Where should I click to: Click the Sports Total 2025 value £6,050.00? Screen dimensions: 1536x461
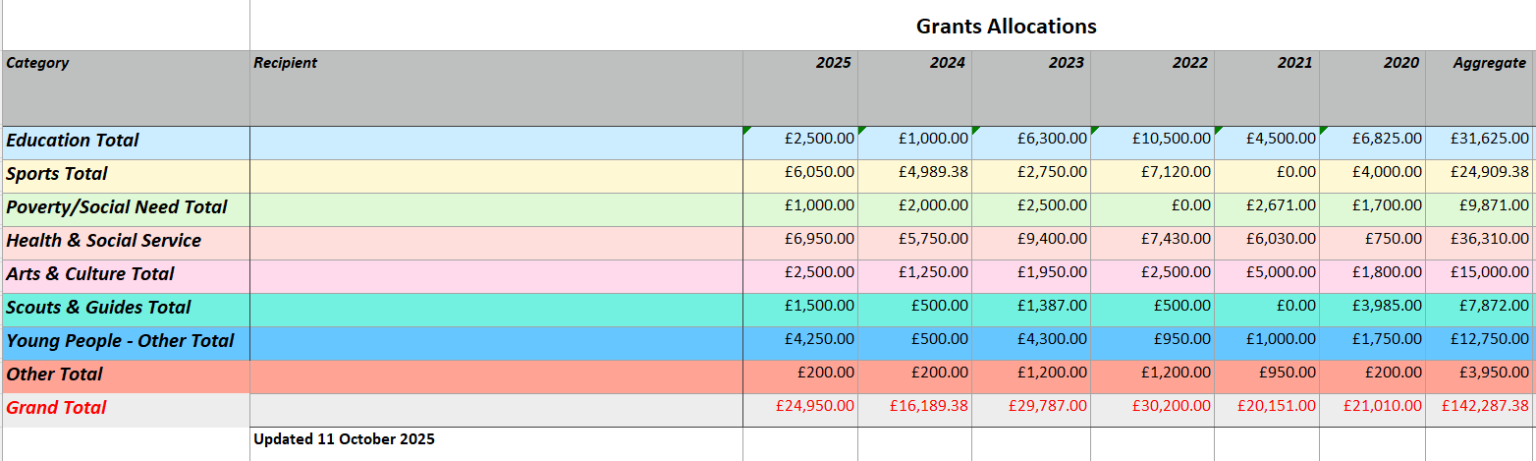tap(819, 173)
